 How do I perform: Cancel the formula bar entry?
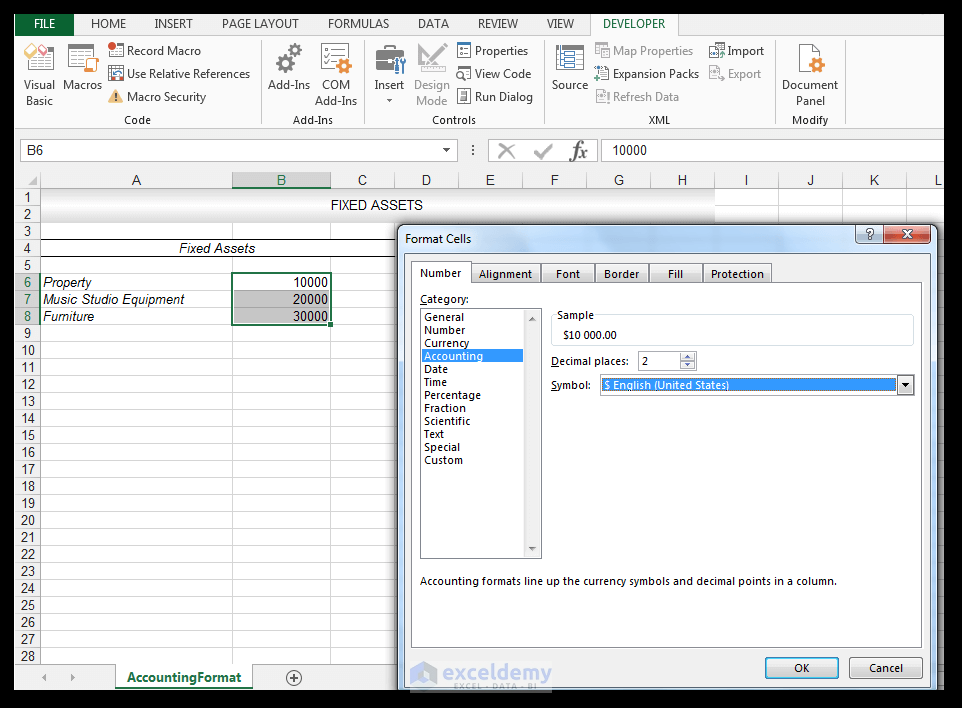[x=506, y=150]
